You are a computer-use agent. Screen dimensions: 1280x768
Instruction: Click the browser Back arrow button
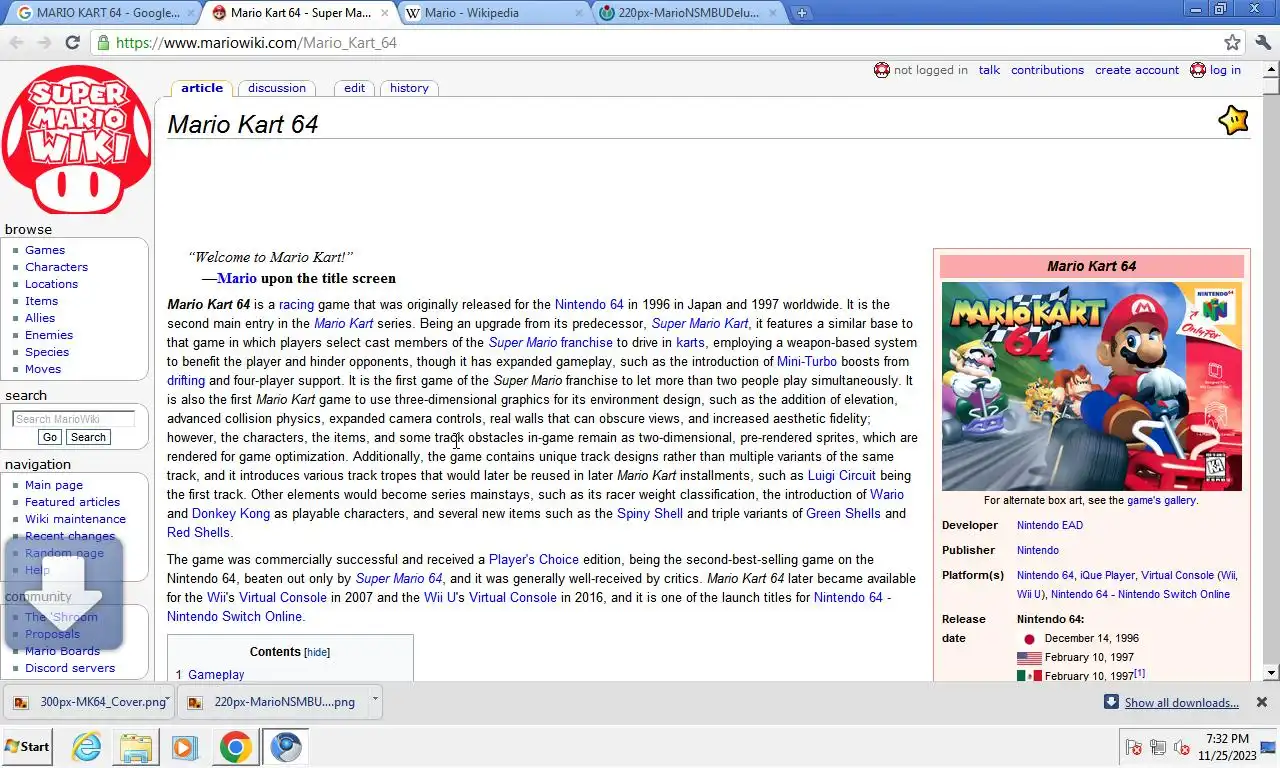[16, 42]
